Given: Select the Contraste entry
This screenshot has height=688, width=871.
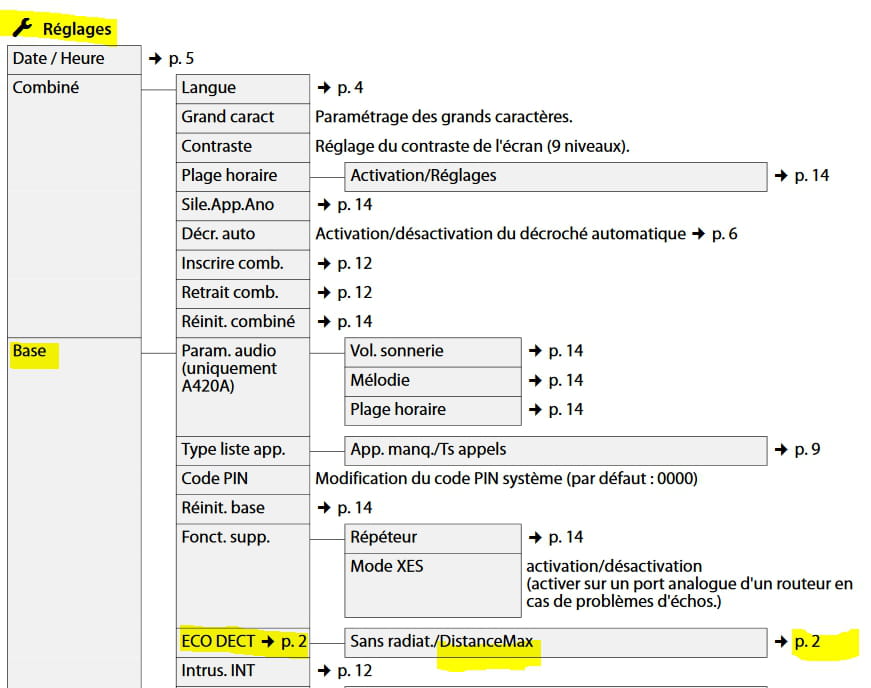Looking at the screenshot, I should pos(243,147).
